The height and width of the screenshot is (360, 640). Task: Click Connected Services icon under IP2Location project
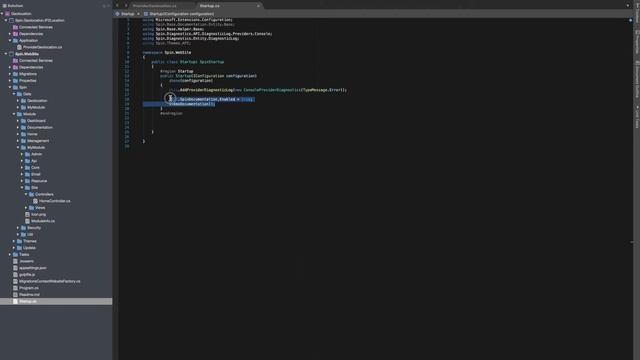point(16,27)
